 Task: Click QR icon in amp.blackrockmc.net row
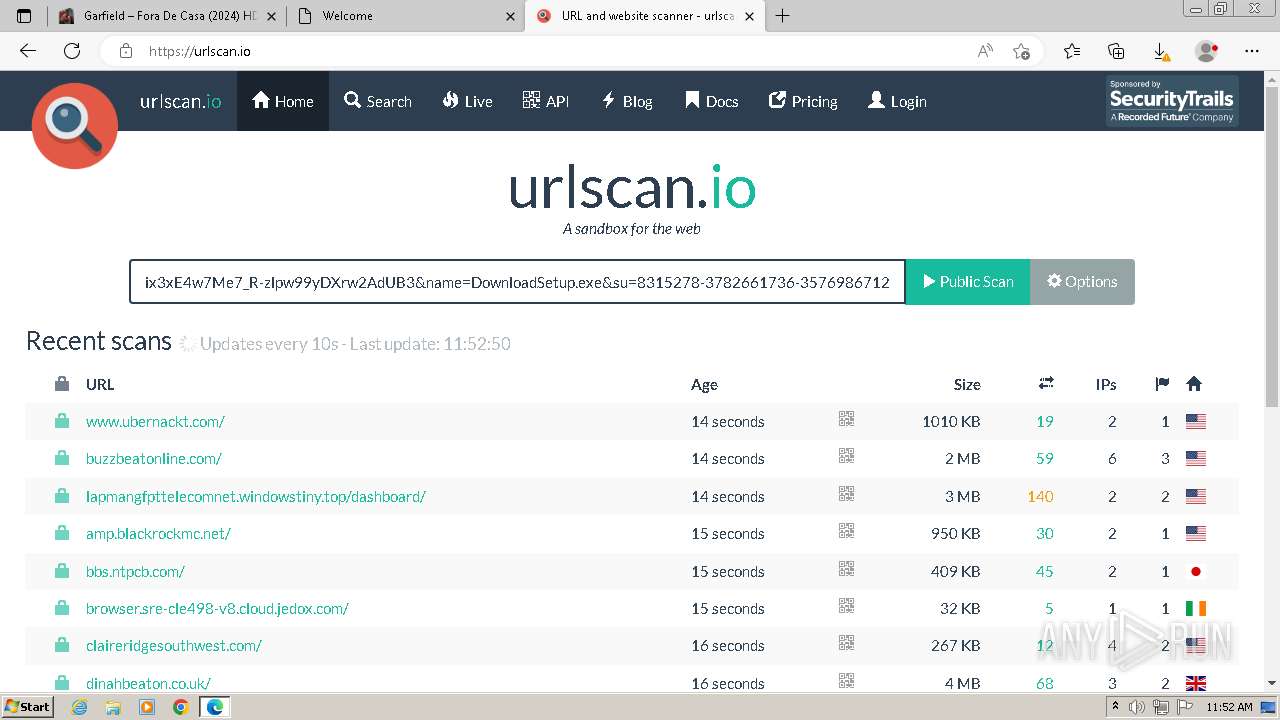[846, 532]
